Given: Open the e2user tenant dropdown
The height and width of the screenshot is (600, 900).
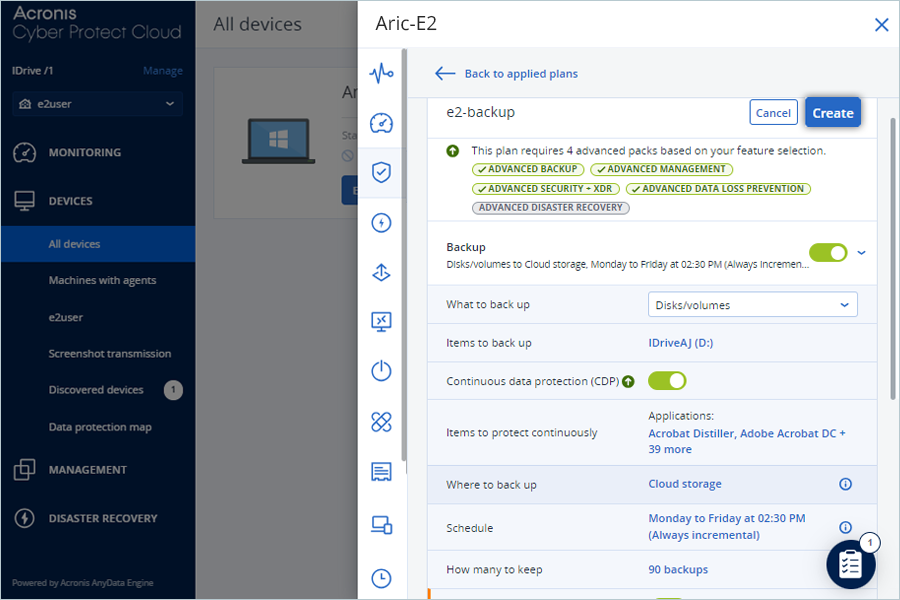Looking at the screenshot, I should [97, 104].
